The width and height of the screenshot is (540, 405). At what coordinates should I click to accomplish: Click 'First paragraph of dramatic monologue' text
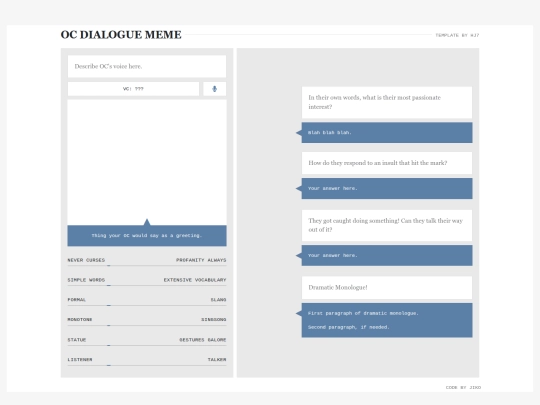click(x=363, y=313)
